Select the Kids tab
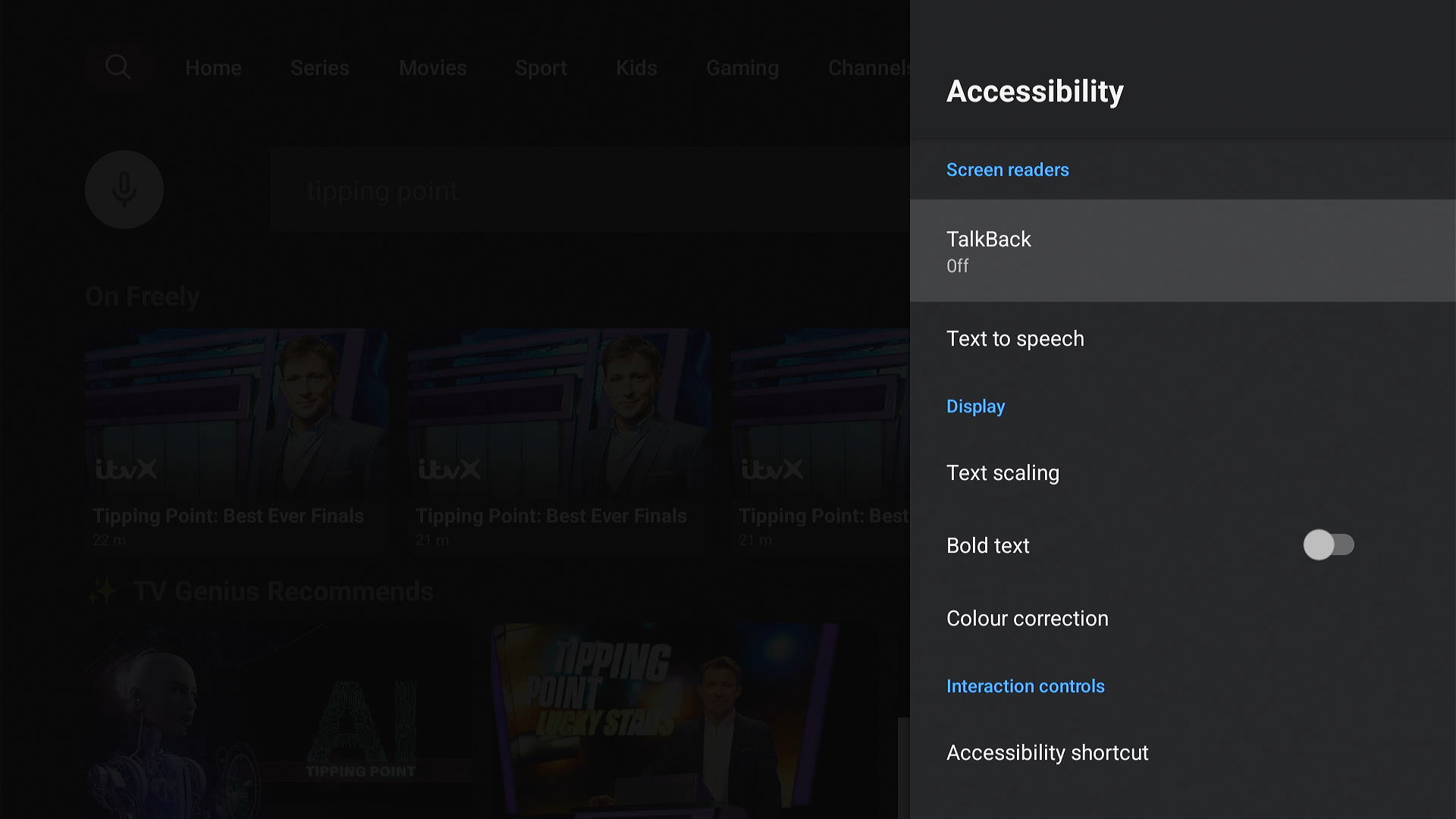The image size is (1456, 819). [x=636, y=68]
